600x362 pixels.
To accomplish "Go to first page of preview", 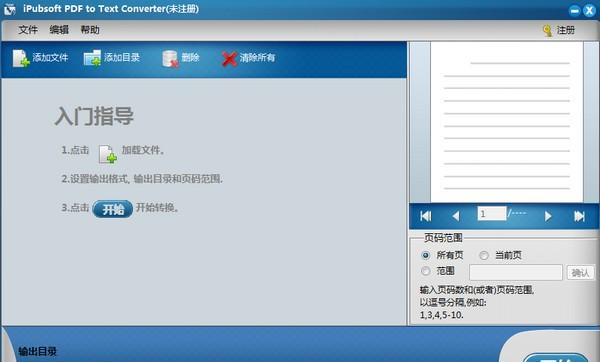I will coord(426,216).
